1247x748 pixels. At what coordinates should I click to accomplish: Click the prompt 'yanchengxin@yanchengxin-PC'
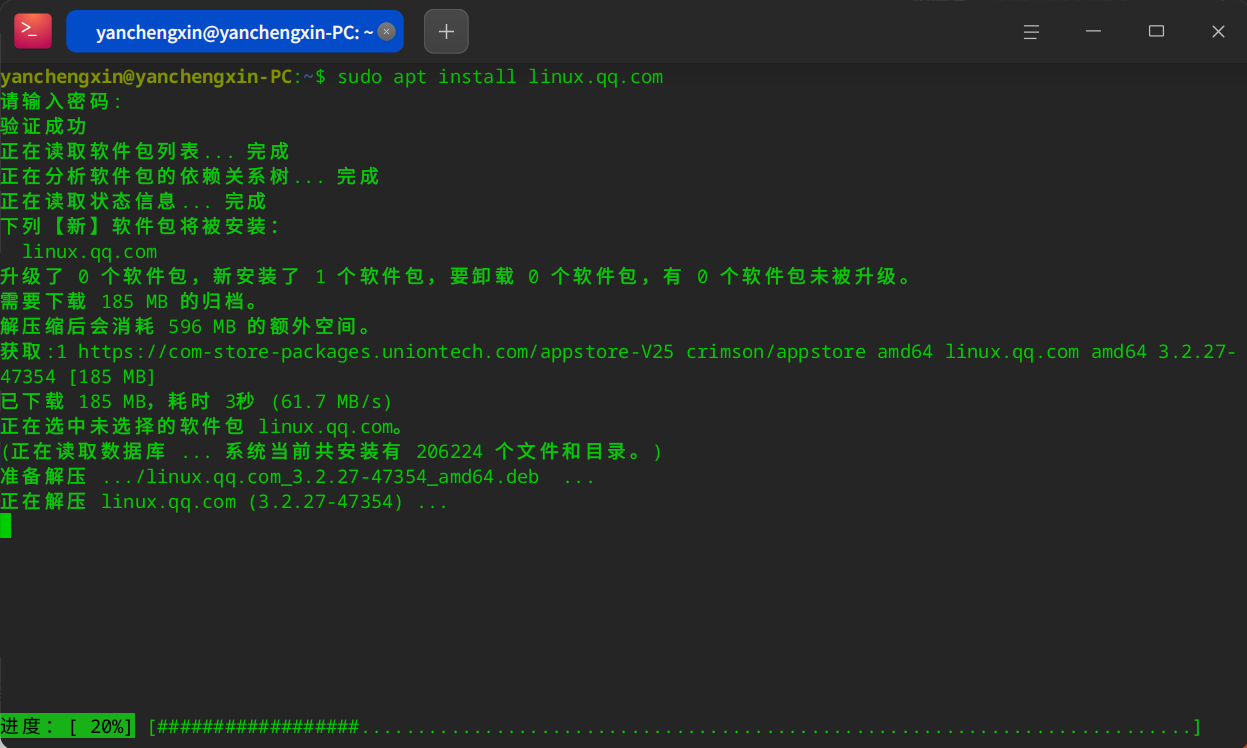(x=147, y=77)
